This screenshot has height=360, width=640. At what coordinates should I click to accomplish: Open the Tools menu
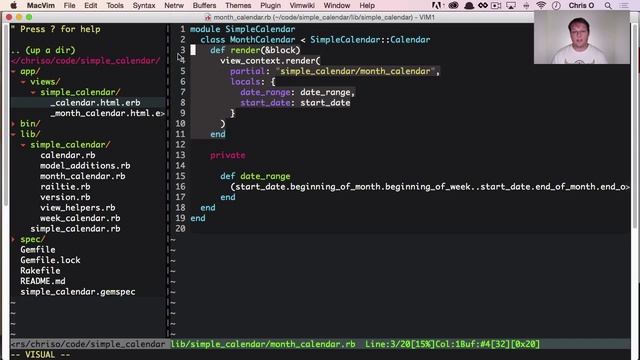[115, 5]
